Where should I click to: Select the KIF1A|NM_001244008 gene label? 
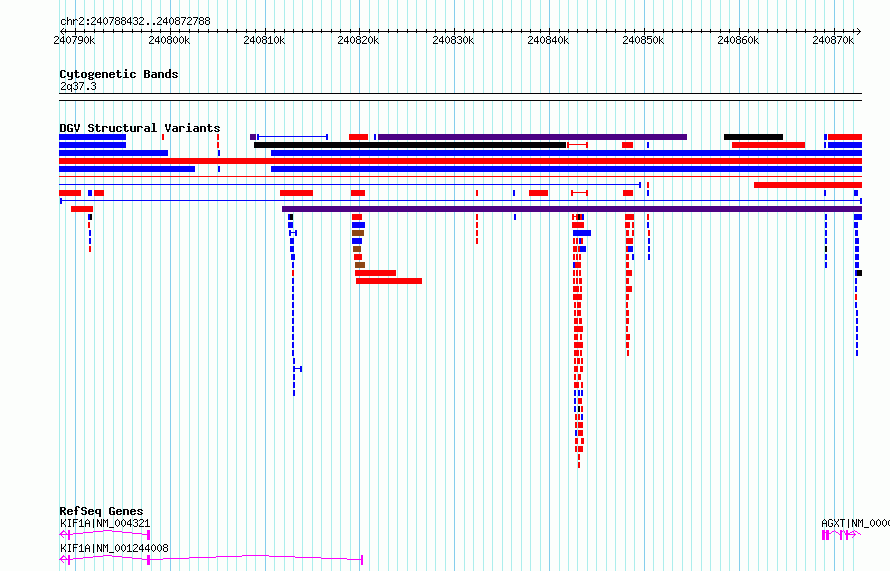[114, 548]
